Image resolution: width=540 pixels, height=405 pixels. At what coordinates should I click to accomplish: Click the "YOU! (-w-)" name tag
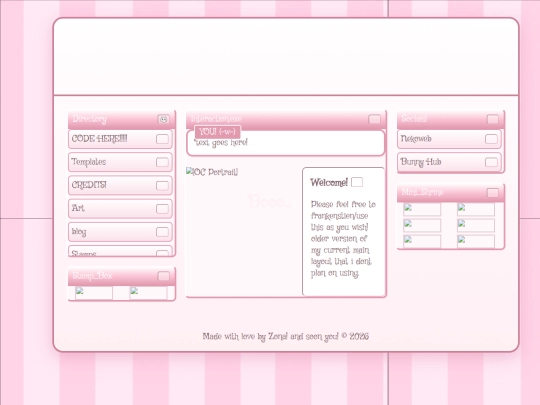click(x=217, y=132)
